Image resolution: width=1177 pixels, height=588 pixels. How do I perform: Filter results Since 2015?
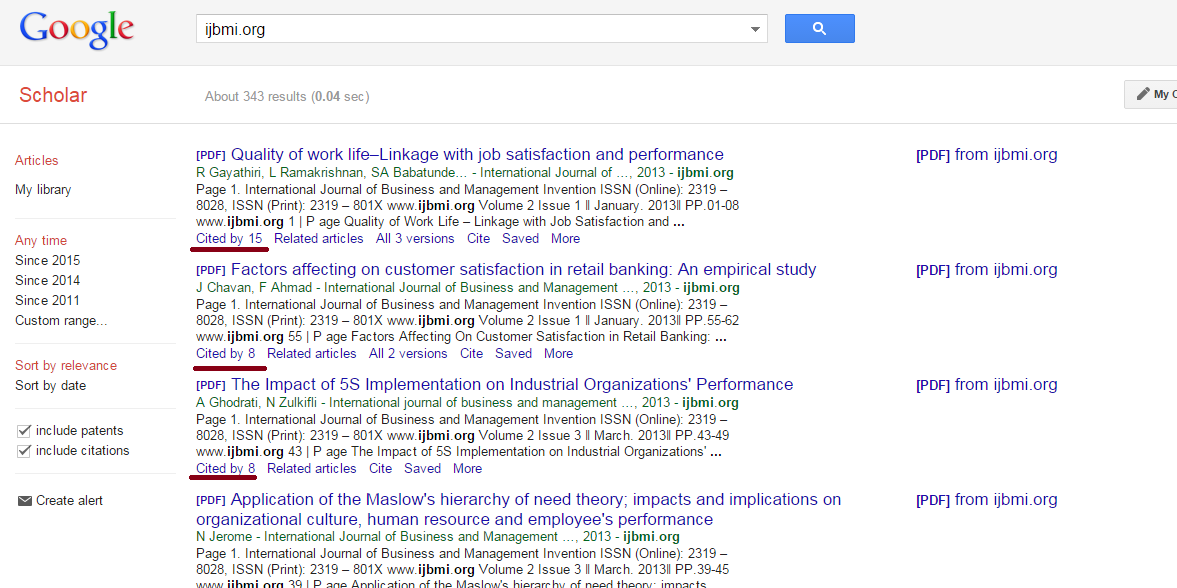(47, 261)
